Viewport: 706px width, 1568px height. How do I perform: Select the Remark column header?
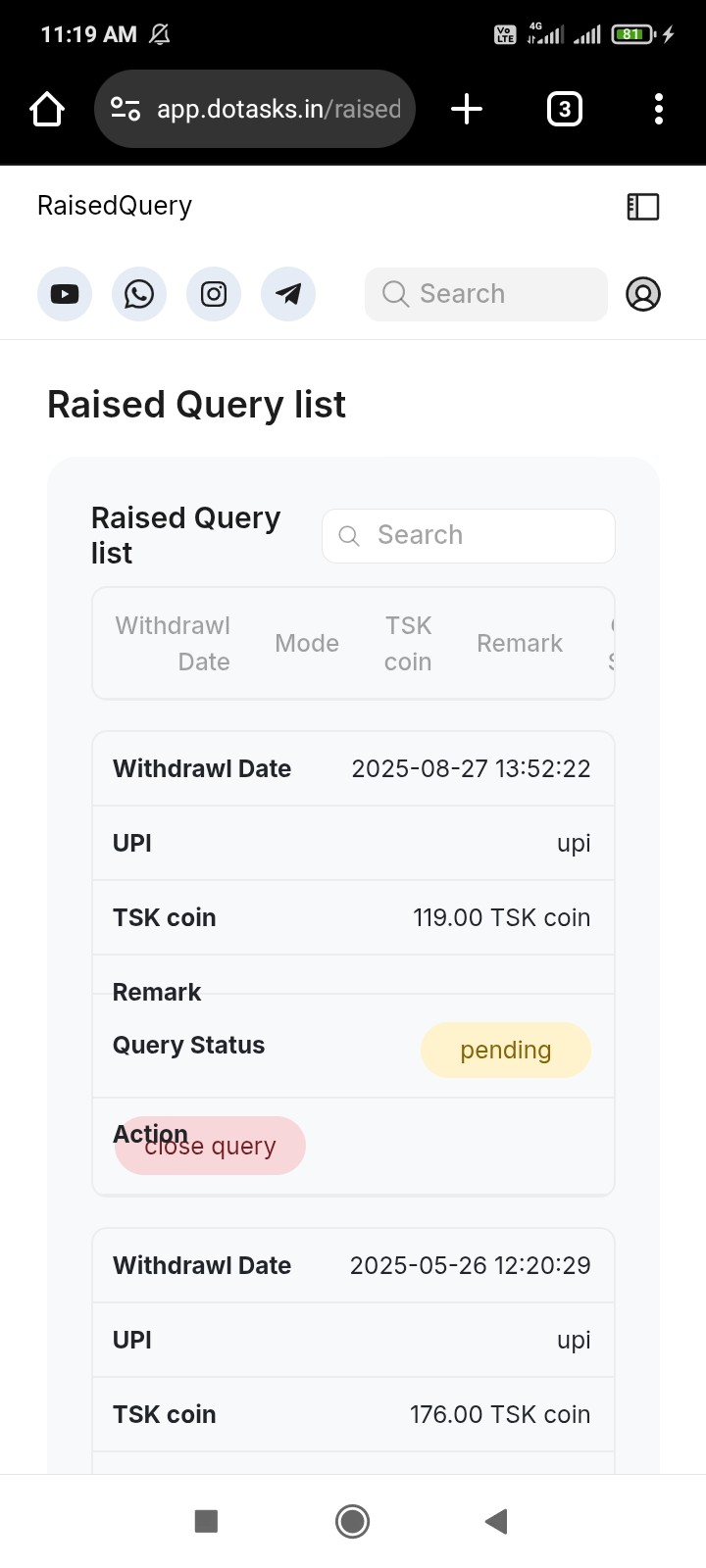coord(520,644)
